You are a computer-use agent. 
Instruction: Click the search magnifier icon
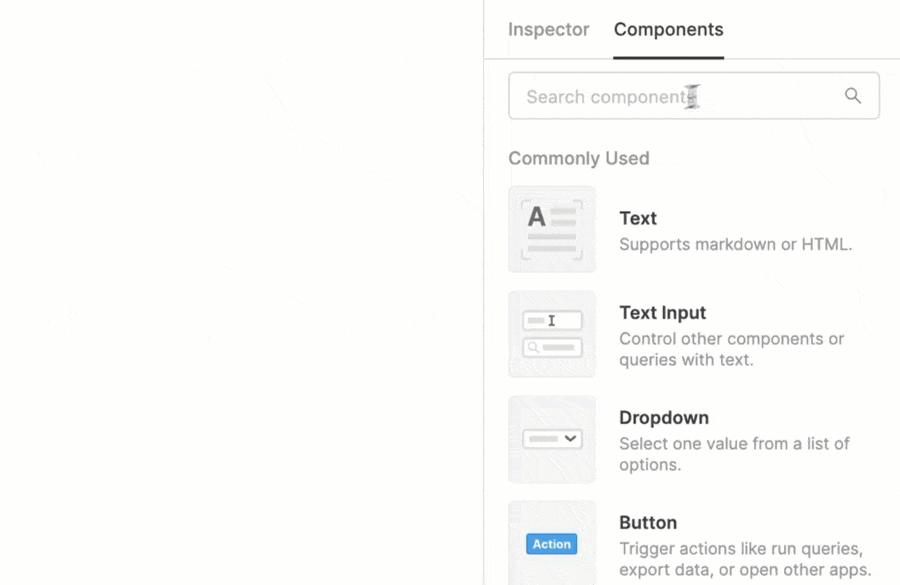pyautogui.click(x=853, y=96)
